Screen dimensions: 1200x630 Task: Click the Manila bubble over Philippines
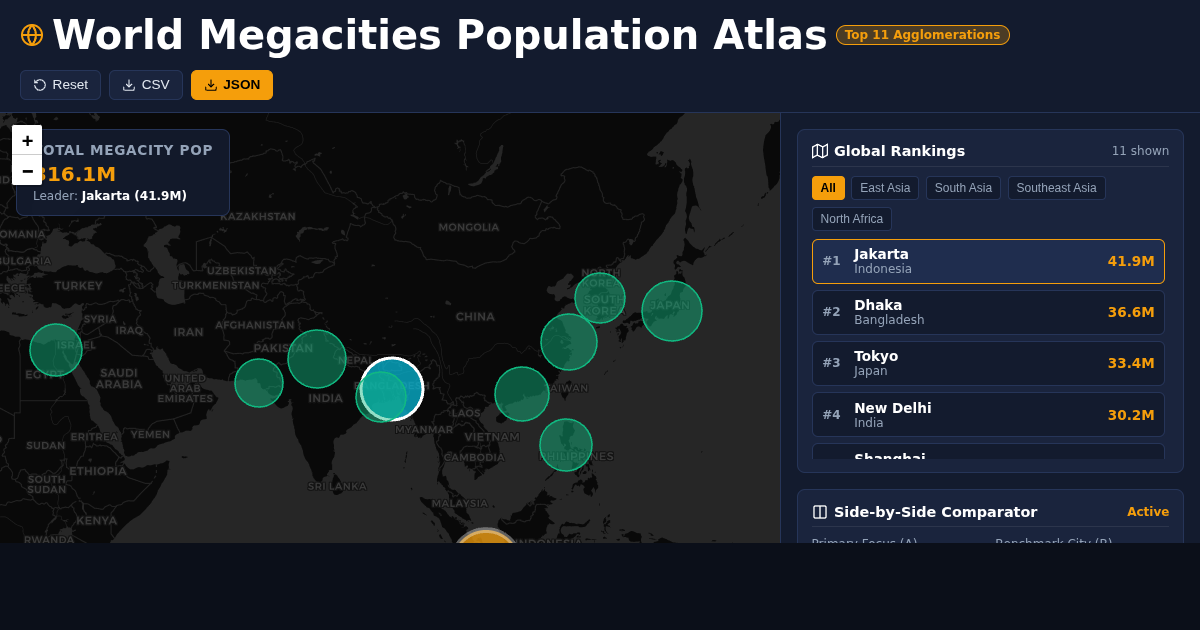tap(566, 445)
